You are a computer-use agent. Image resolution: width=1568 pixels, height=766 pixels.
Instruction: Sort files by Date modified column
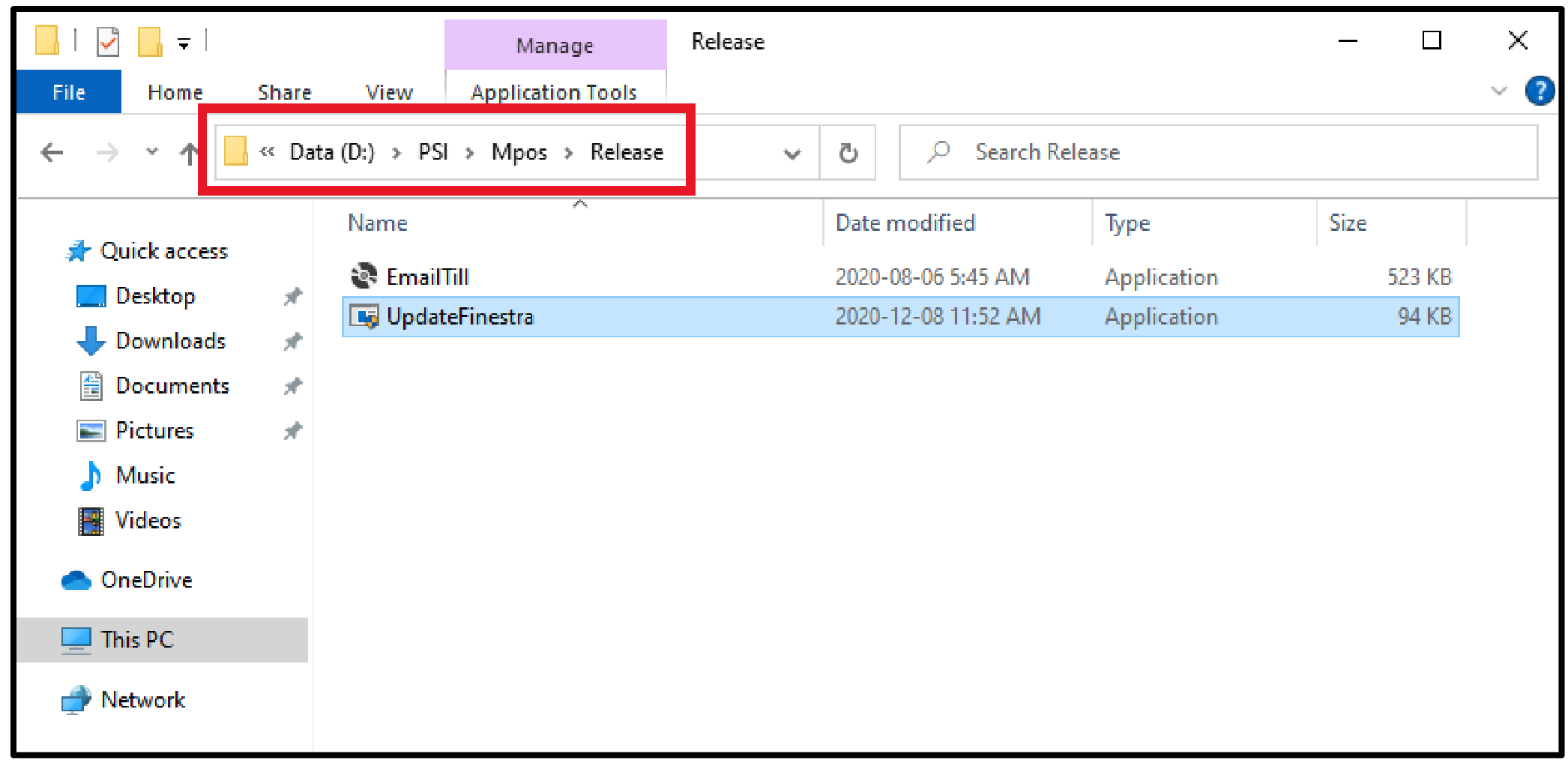click(905, 223)
